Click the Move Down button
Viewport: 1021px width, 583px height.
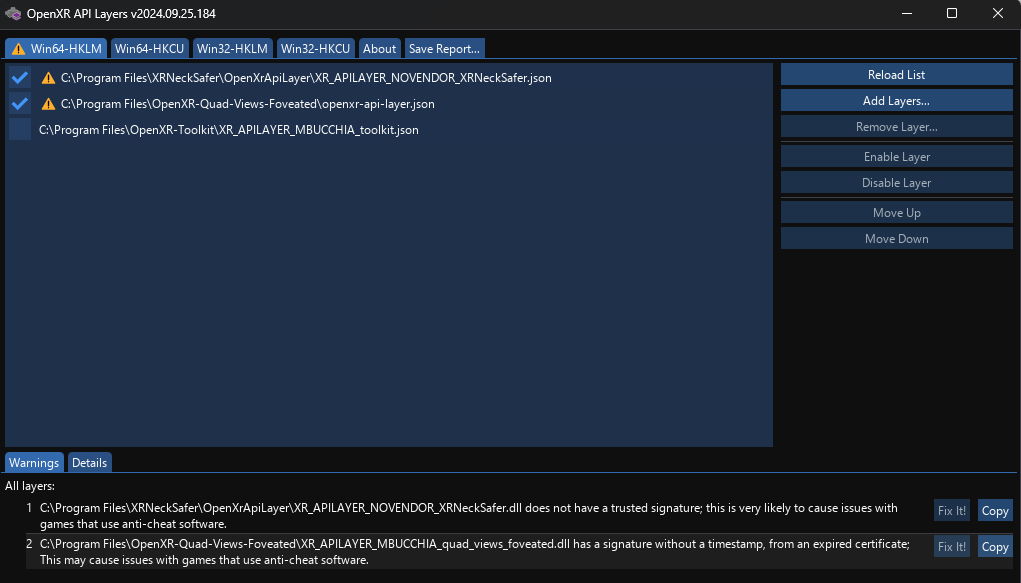(x=897, y=239)
